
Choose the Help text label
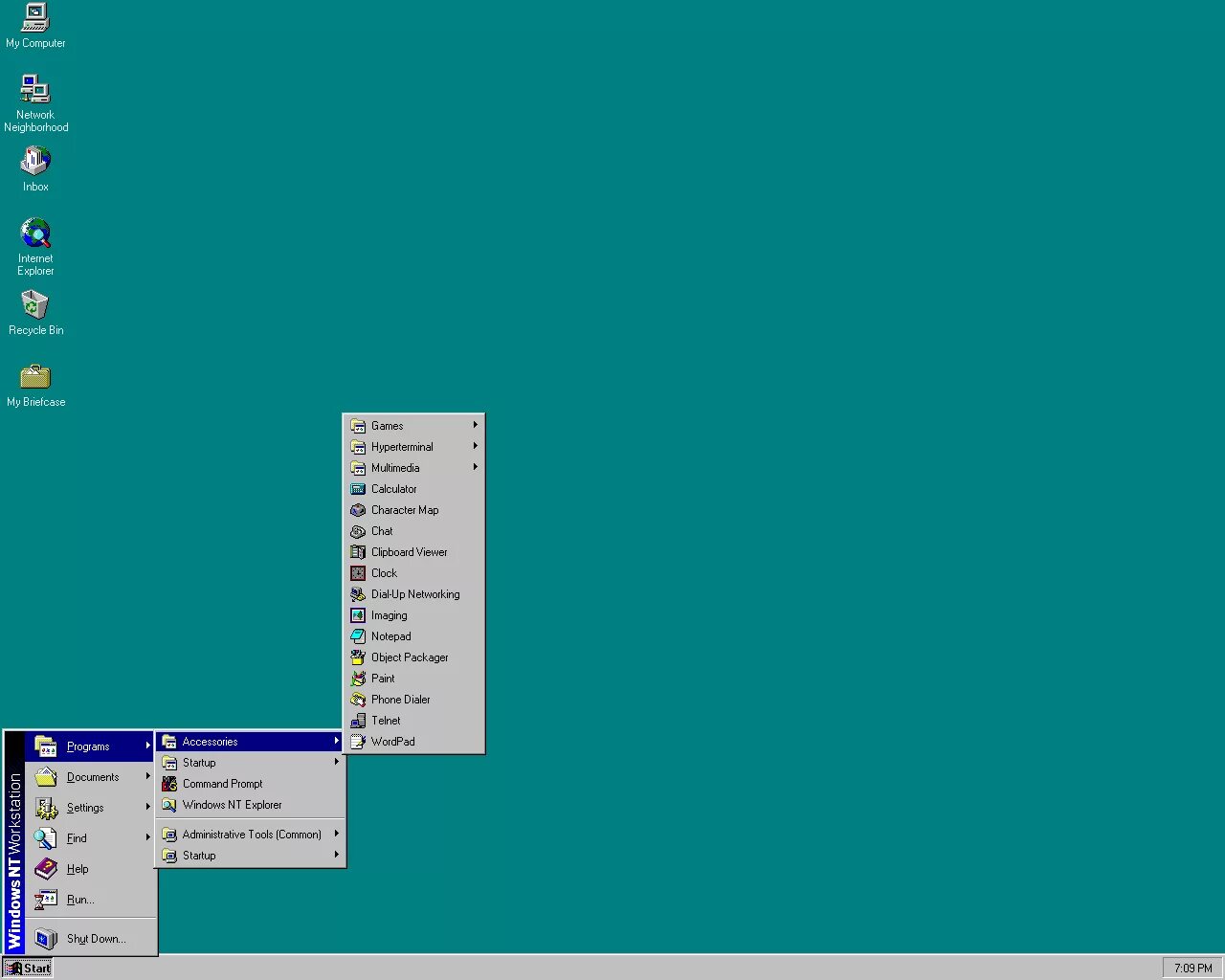tap(78, 869)
